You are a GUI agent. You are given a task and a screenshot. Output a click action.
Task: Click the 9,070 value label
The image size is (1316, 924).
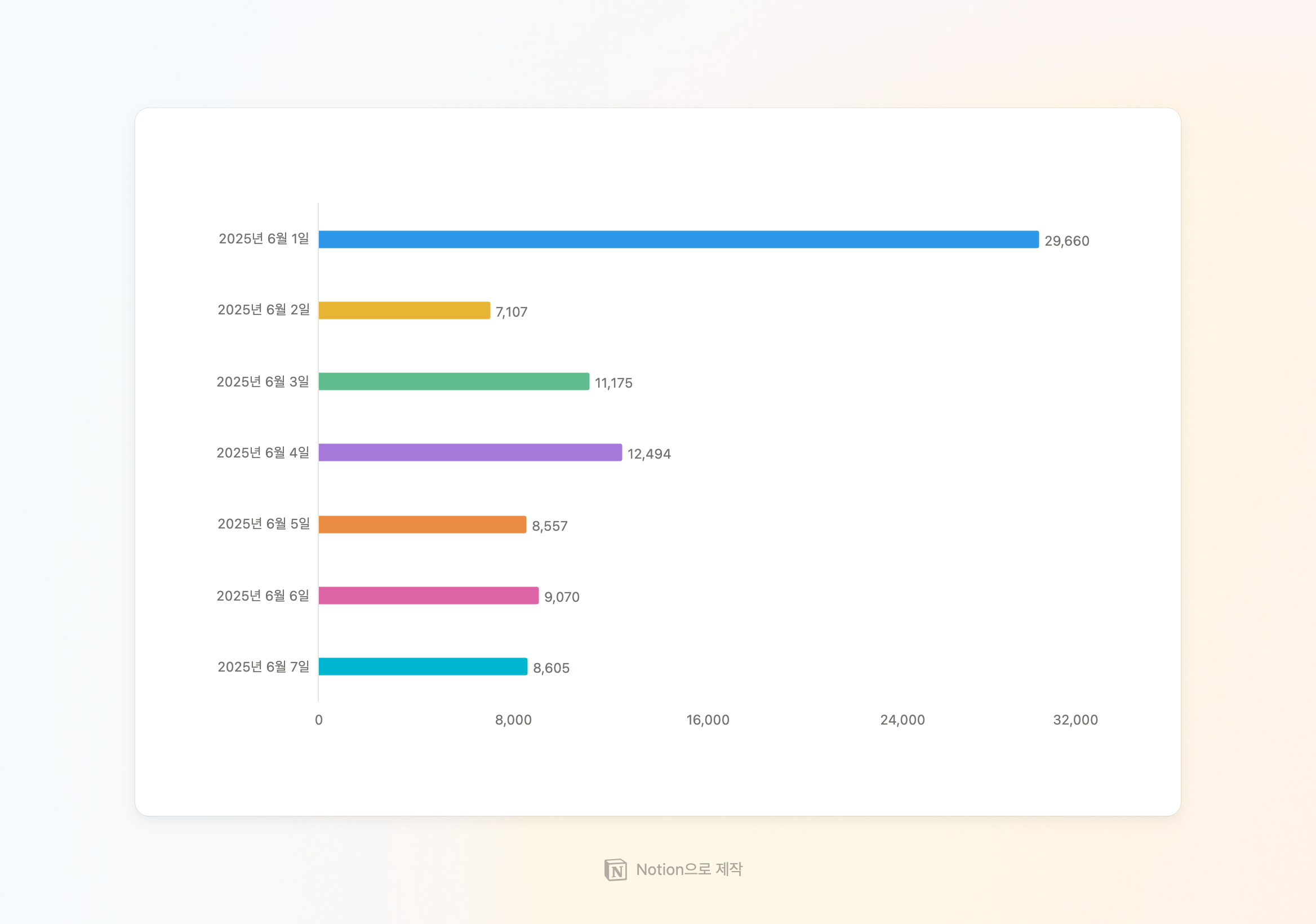(x=562, y=597)
